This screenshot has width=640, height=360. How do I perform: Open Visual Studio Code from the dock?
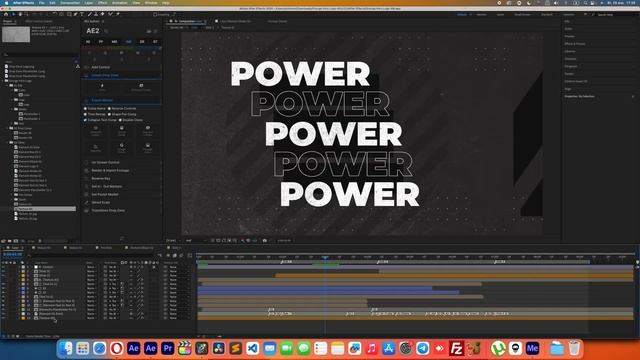tap(252, 349)
